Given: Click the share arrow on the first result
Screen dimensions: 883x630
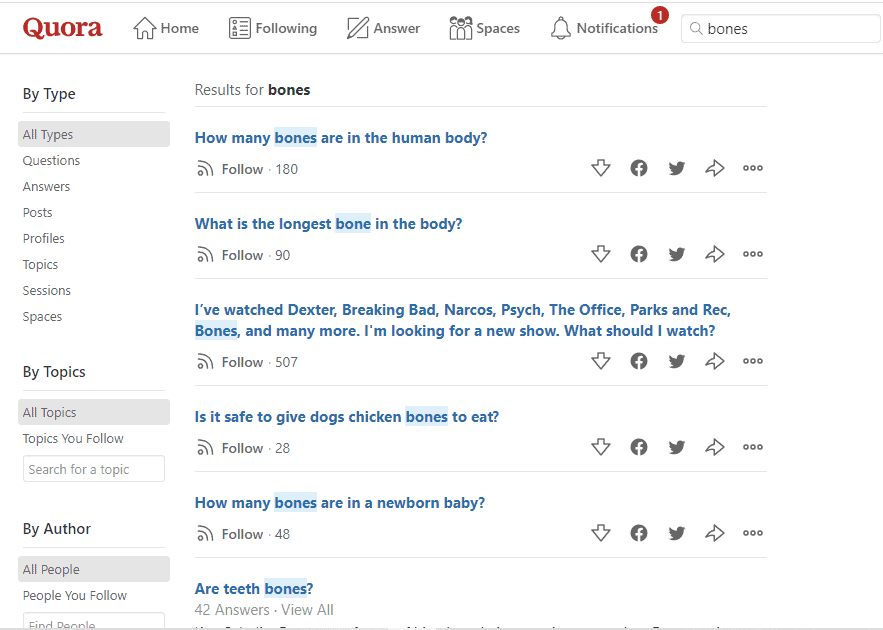Looking at the screenshot, I should point(715,168).
